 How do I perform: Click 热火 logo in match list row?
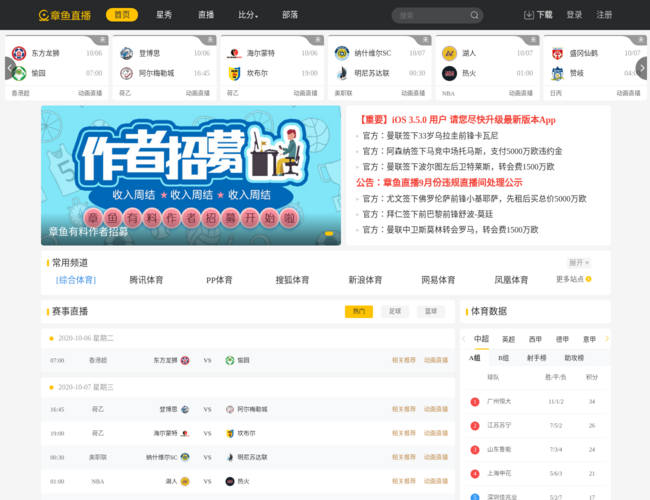pyautogui.click(x=230, y=481)
